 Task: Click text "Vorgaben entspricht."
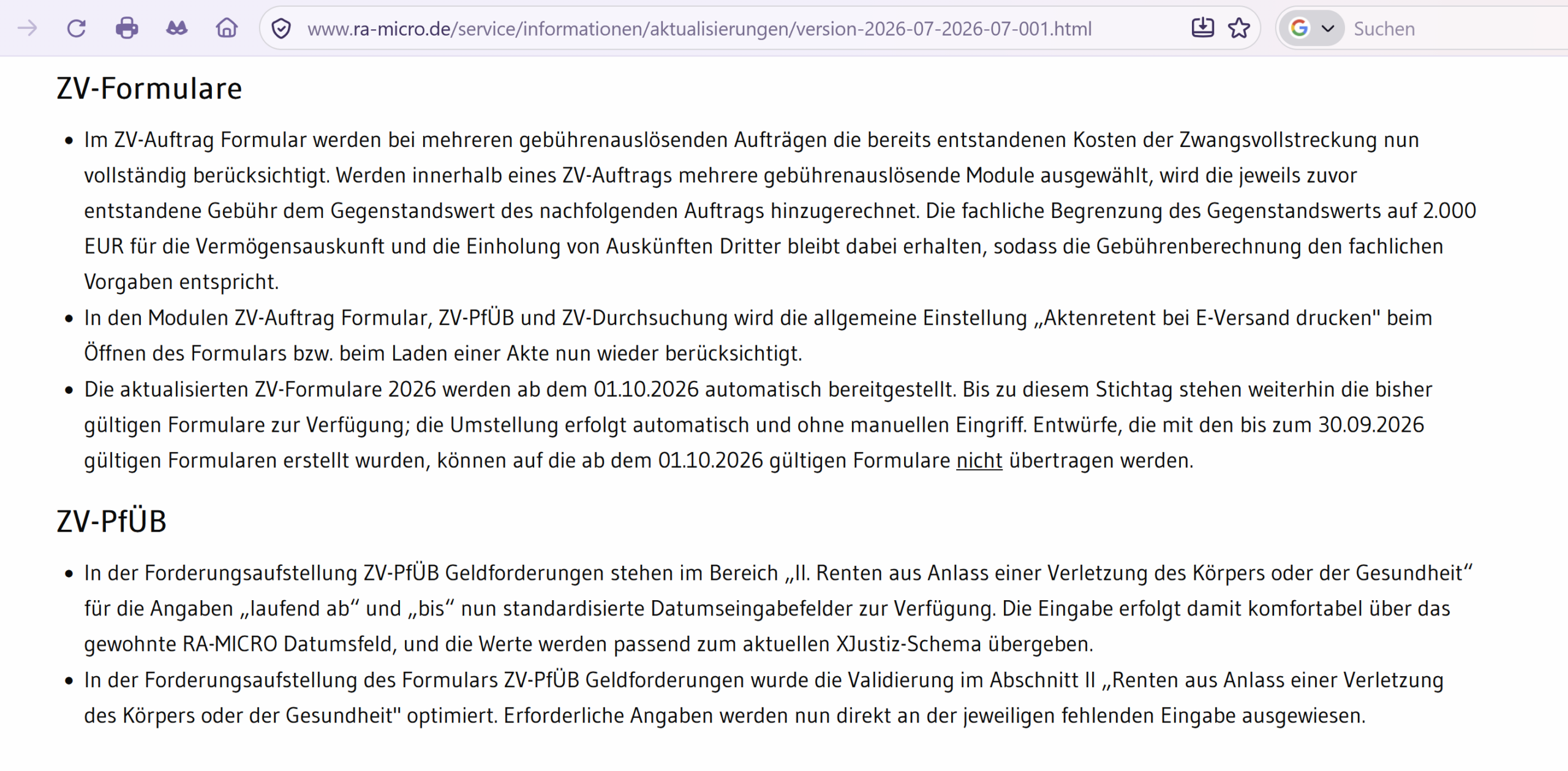(x=181, y=282)
